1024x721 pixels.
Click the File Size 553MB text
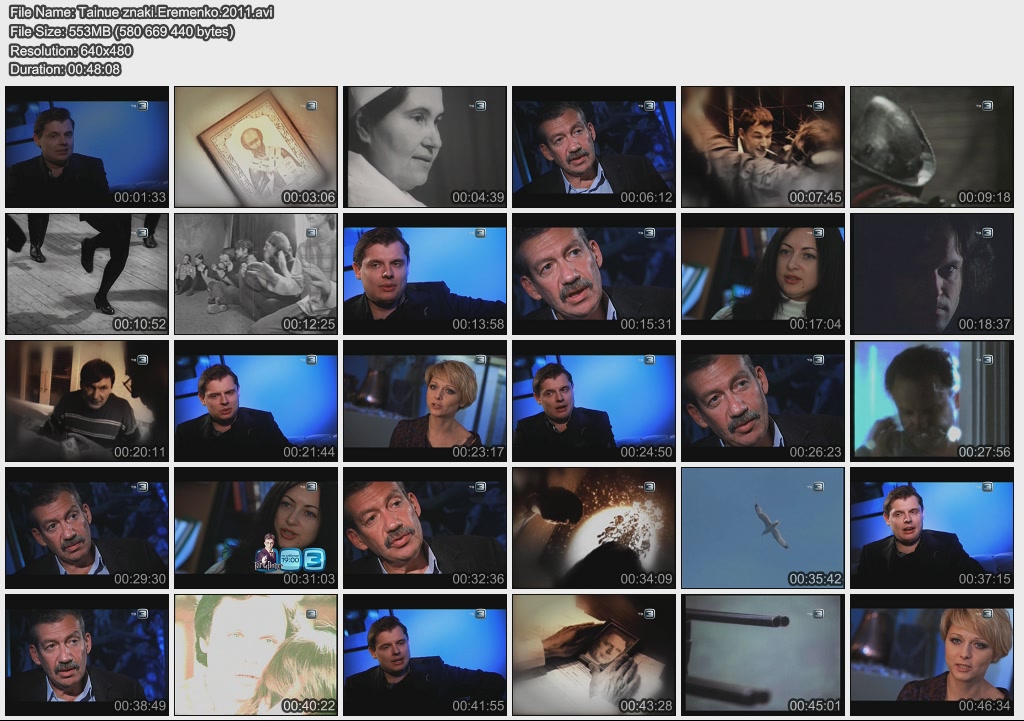click(122, 31)
